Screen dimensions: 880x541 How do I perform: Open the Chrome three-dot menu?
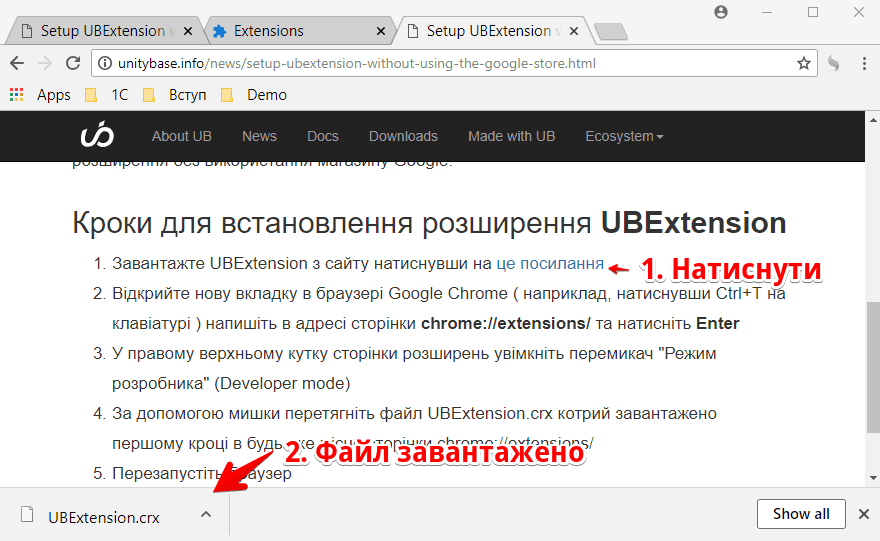[864, 63]
